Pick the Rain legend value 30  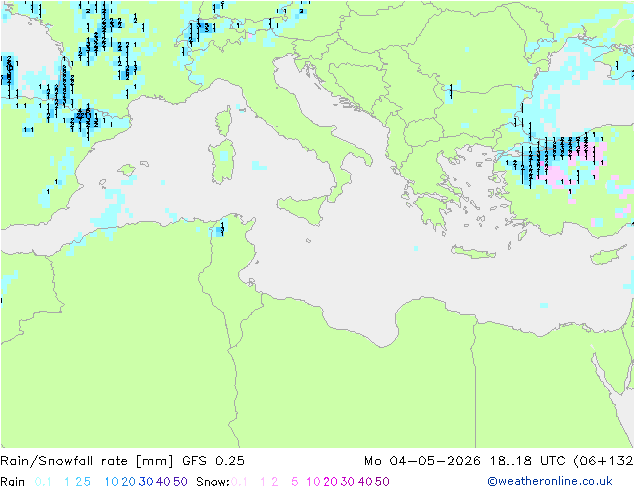click(x=146, y=482)
